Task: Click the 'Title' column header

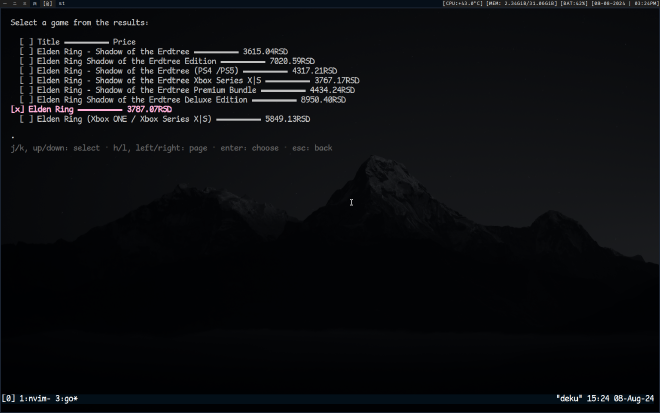Action: [x=48, y=42]
